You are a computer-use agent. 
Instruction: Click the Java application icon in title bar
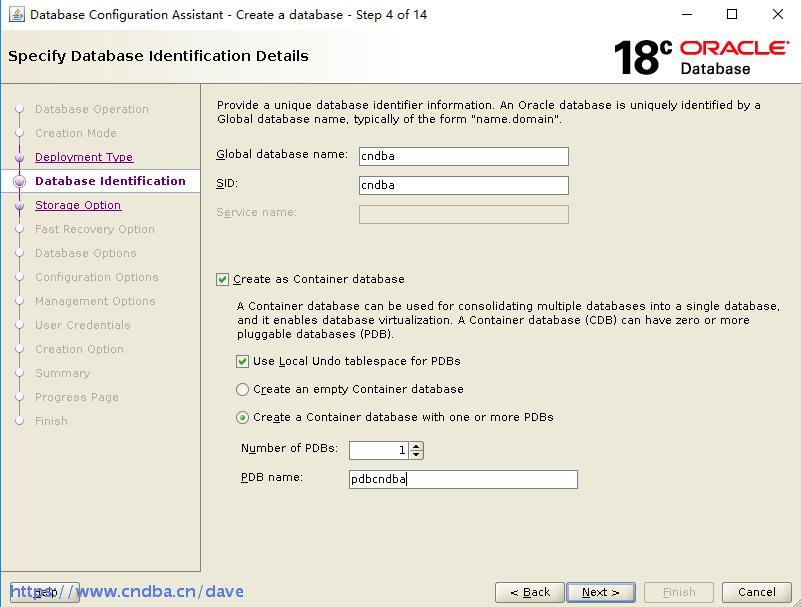17,14
